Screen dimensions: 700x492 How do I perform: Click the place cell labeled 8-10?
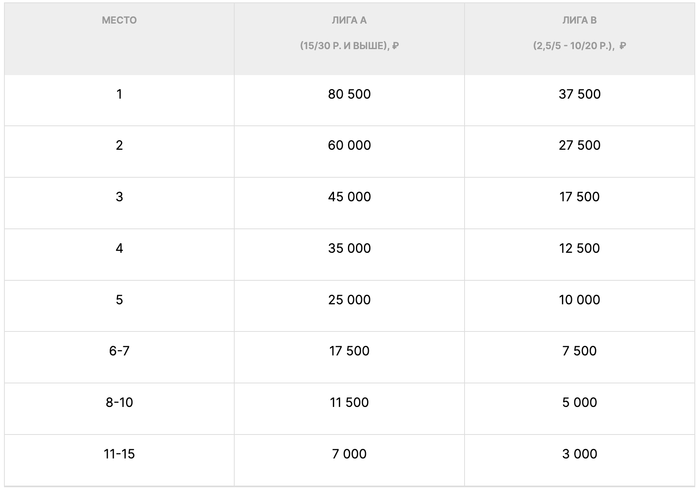point(119,403)
